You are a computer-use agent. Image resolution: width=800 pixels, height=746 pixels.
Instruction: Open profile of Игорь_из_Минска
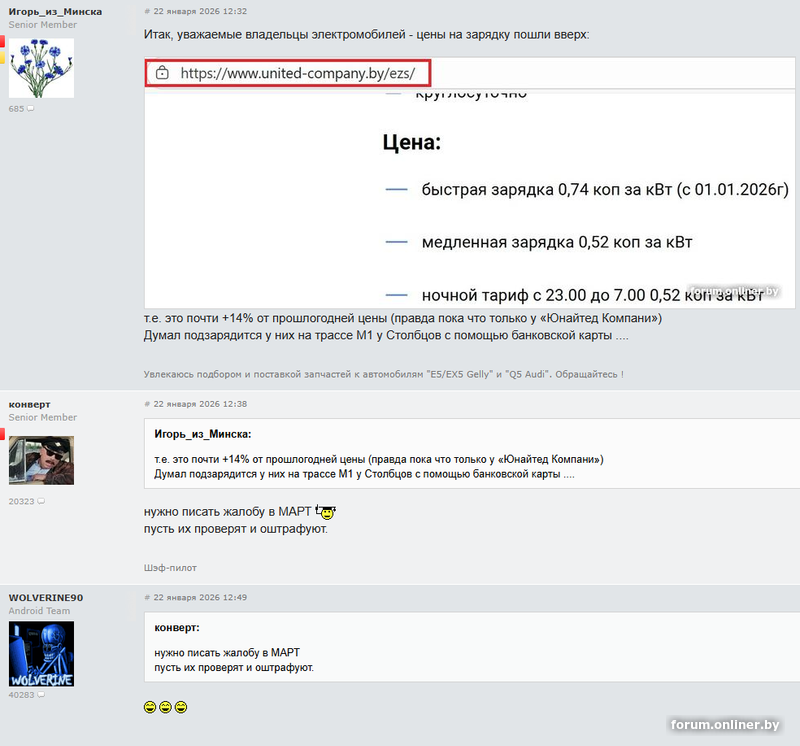55,11
